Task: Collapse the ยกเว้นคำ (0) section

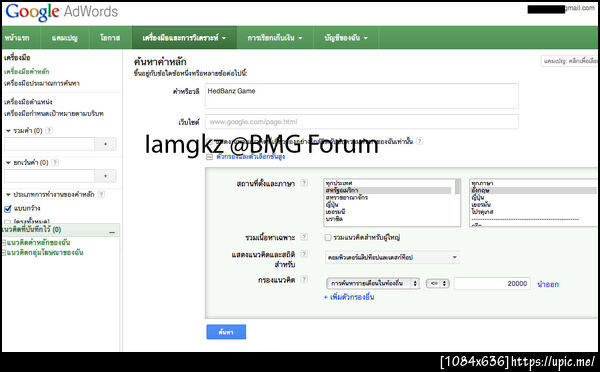Action: click(x=8, y=163)
